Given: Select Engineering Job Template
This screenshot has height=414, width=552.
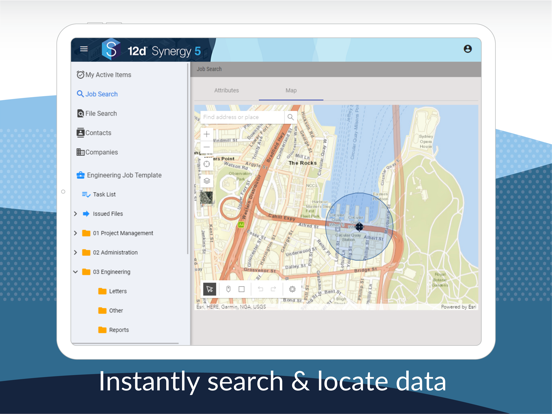Looking at the screenshot, I should (119, 175).
